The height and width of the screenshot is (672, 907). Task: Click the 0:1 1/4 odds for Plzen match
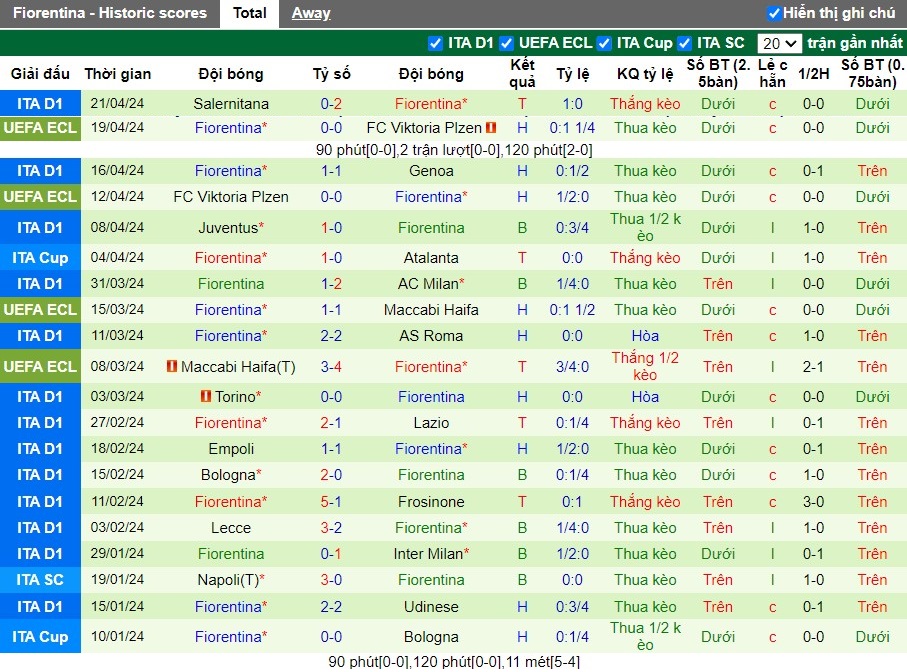(572, 127)
